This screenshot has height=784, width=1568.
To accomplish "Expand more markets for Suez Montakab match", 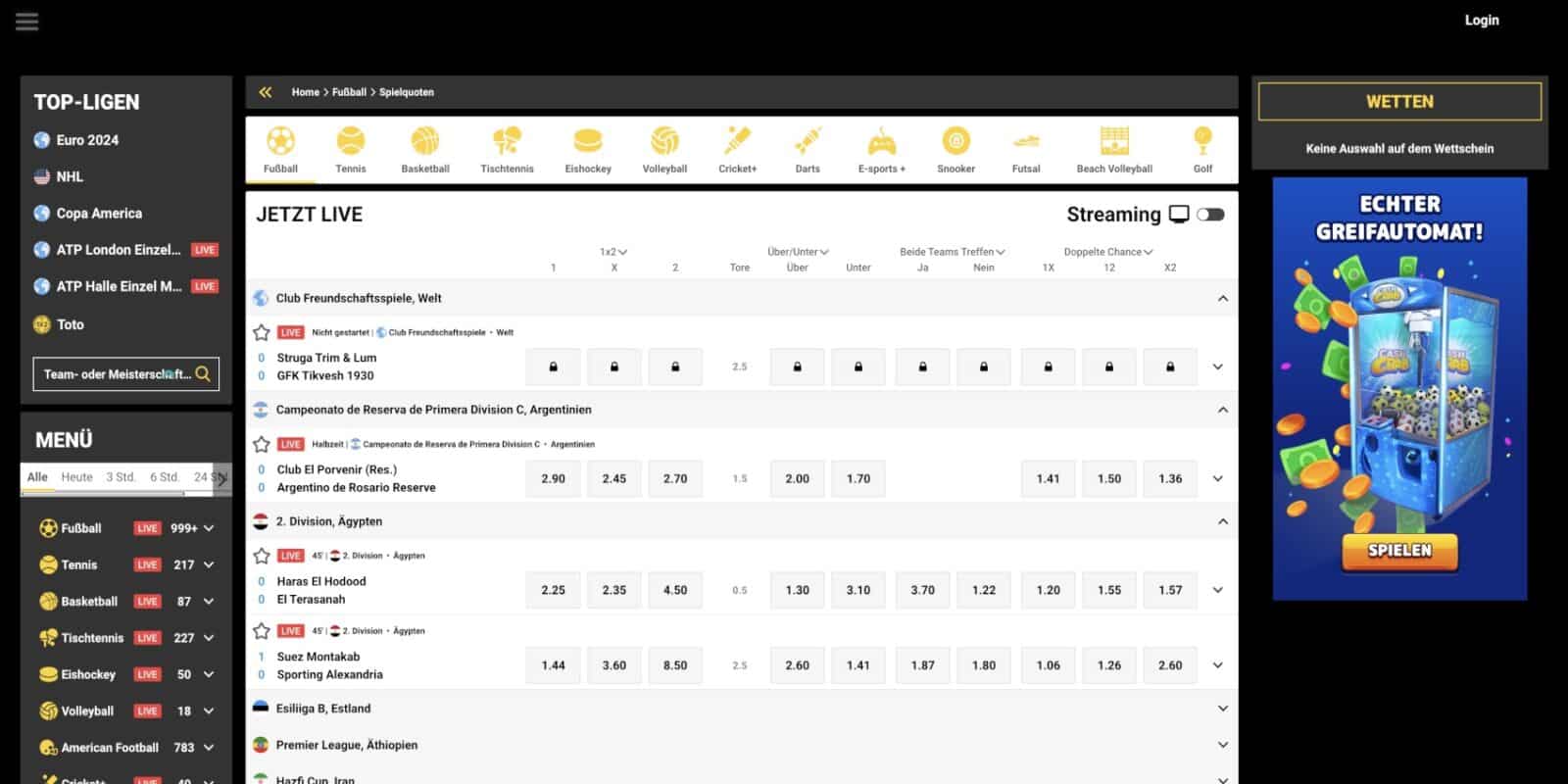I will (1218, 665).
